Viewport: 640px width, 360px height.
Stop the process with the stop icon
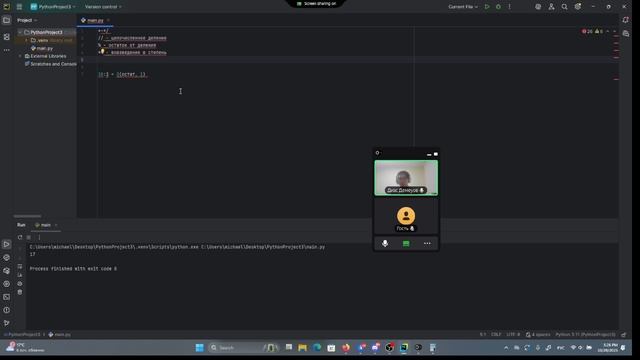[29, 237]
